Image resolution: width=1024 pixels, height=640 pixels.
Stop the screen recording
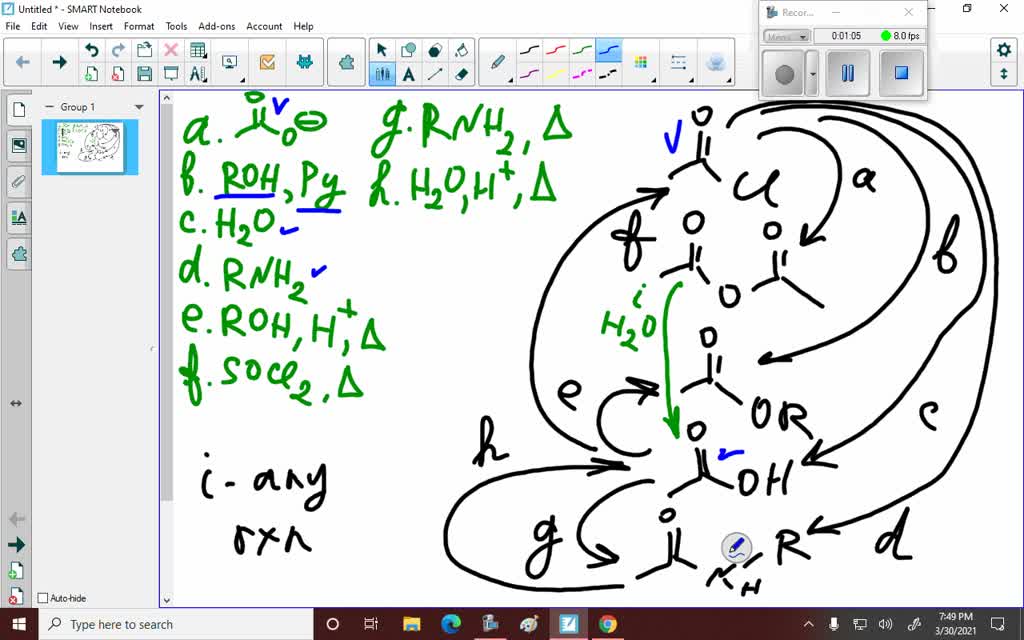click(902, 73)
